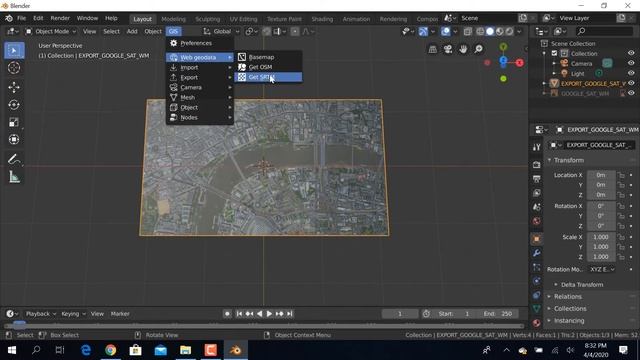Click the outliner search field
The width and height of the screenshot is (640, 360).
click(x=604, y=31)
